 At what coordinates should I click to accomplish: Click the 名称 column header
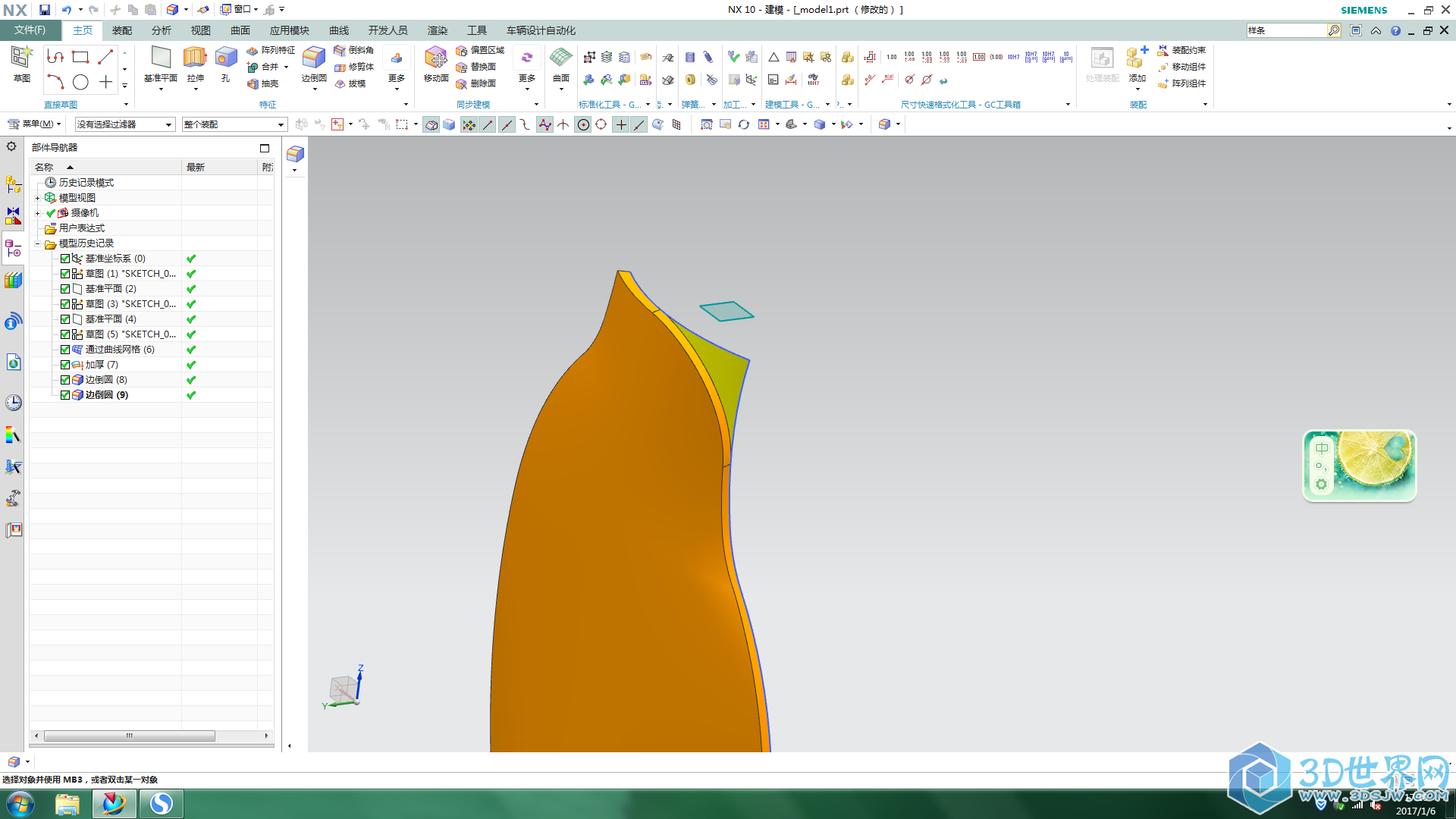[105, 167]
